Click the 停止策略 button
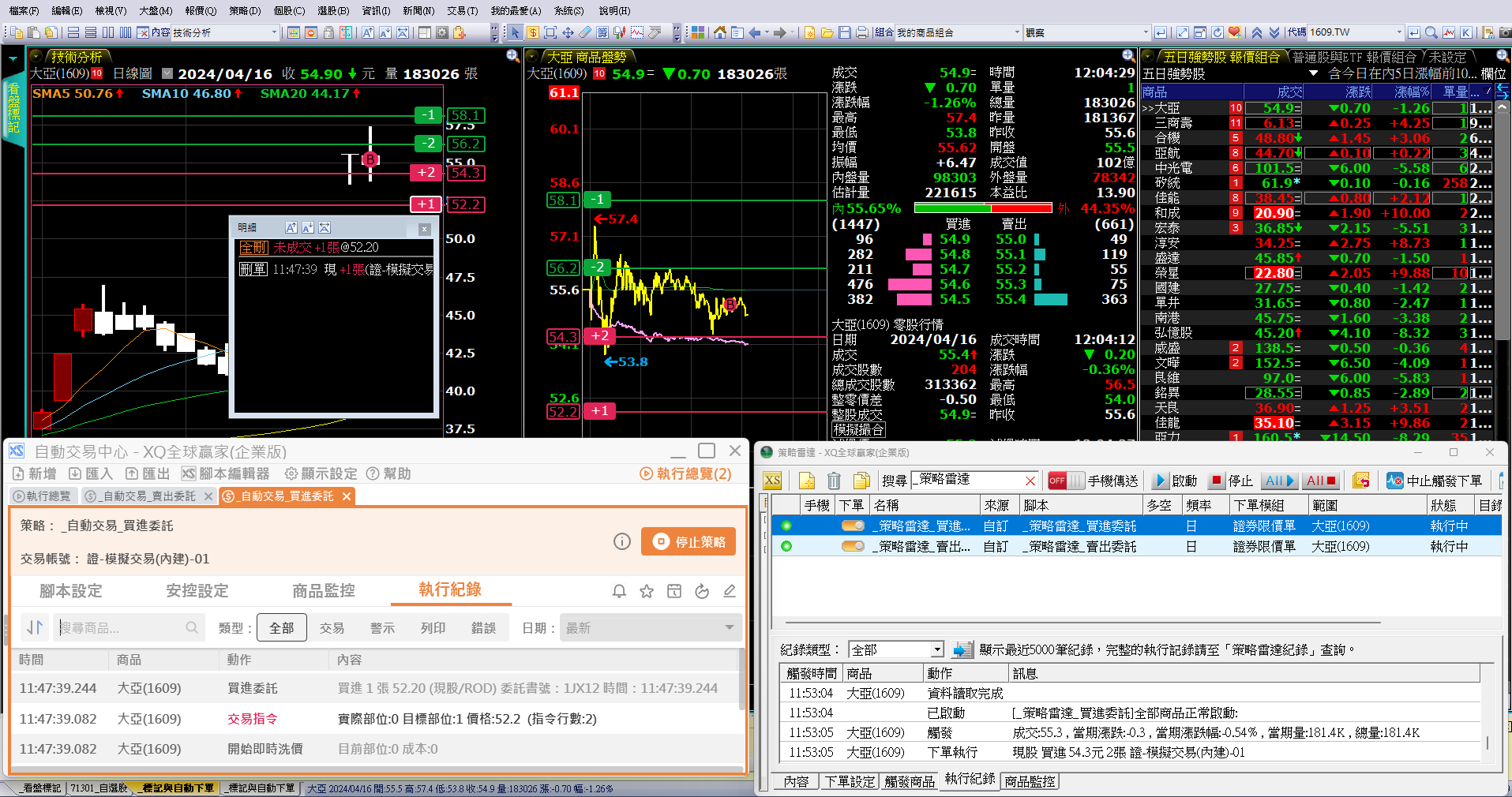1512x797 pixels. coord(688,542)
